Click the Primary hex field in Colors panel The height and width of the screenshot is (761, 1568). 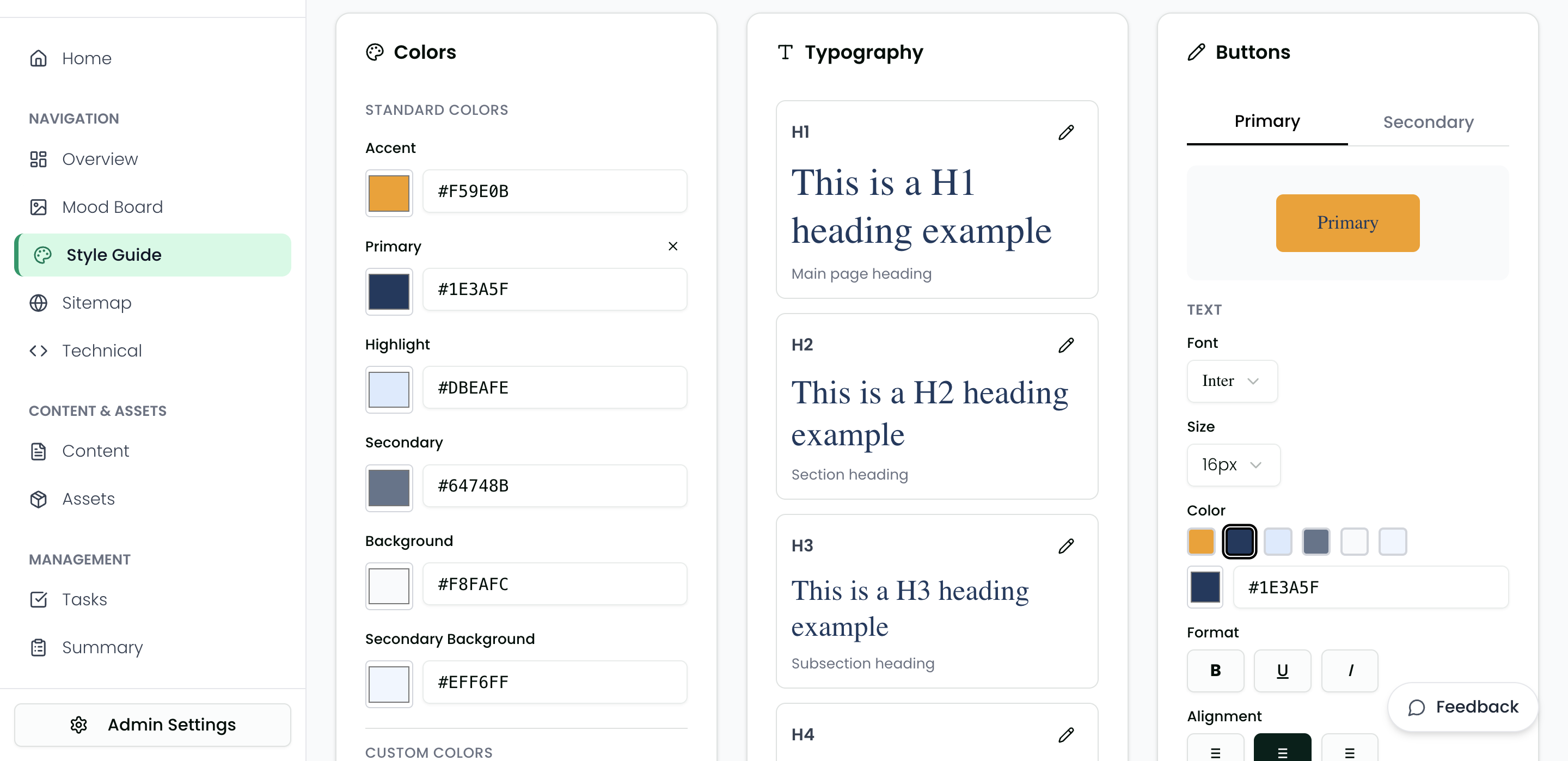click(555, 289)
